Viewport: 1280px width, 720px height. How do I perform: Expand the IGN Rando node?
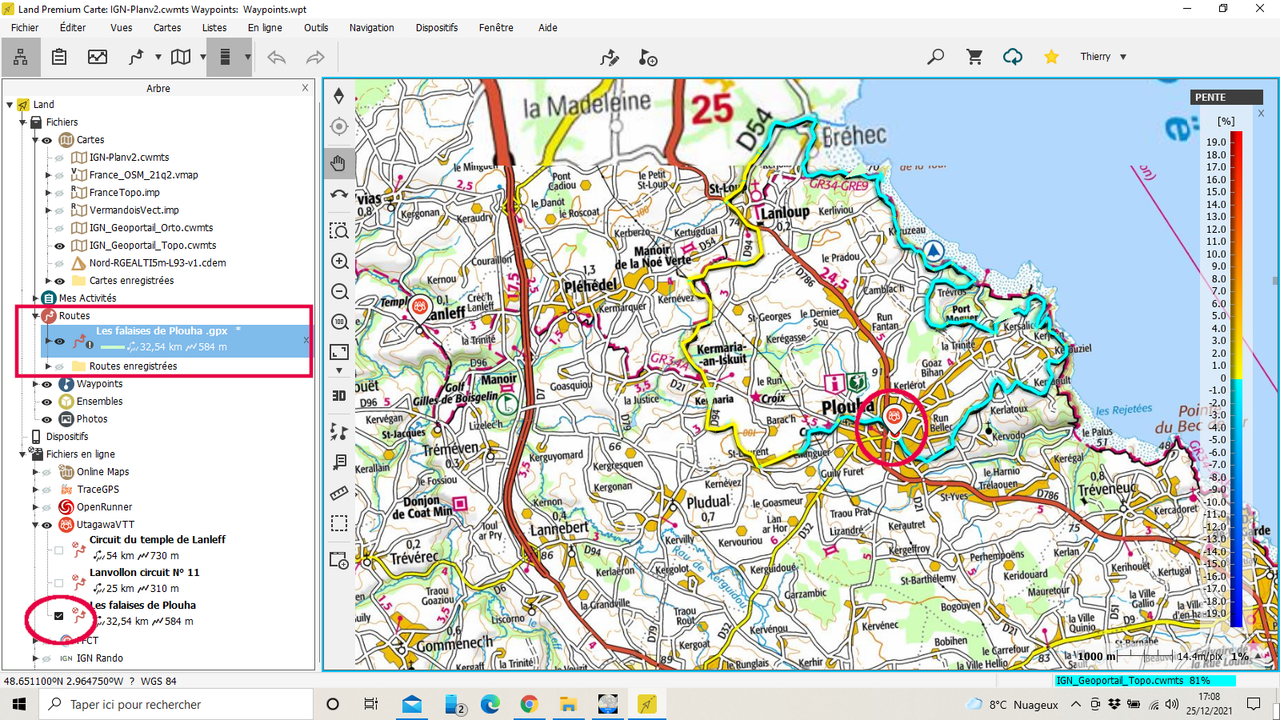pyautogui.click(x=35, y=658)
